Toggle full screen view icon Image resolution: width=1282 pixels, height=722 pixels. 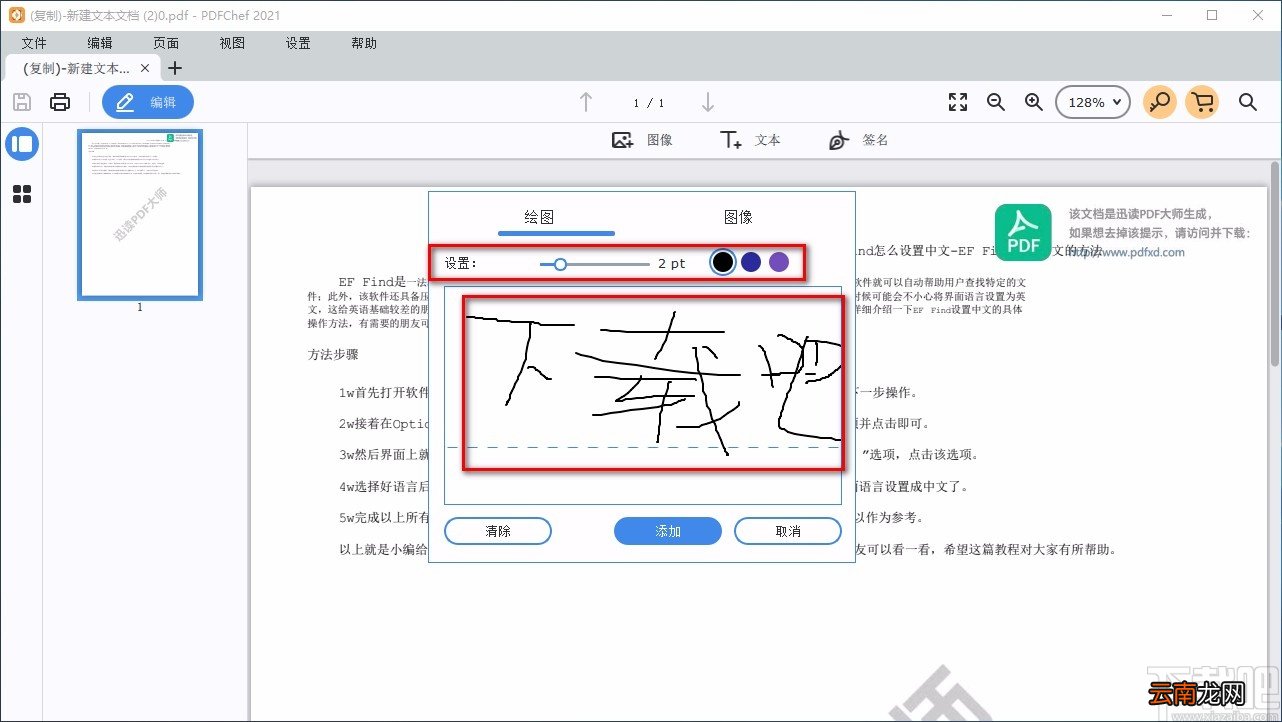tap(958, 102)
